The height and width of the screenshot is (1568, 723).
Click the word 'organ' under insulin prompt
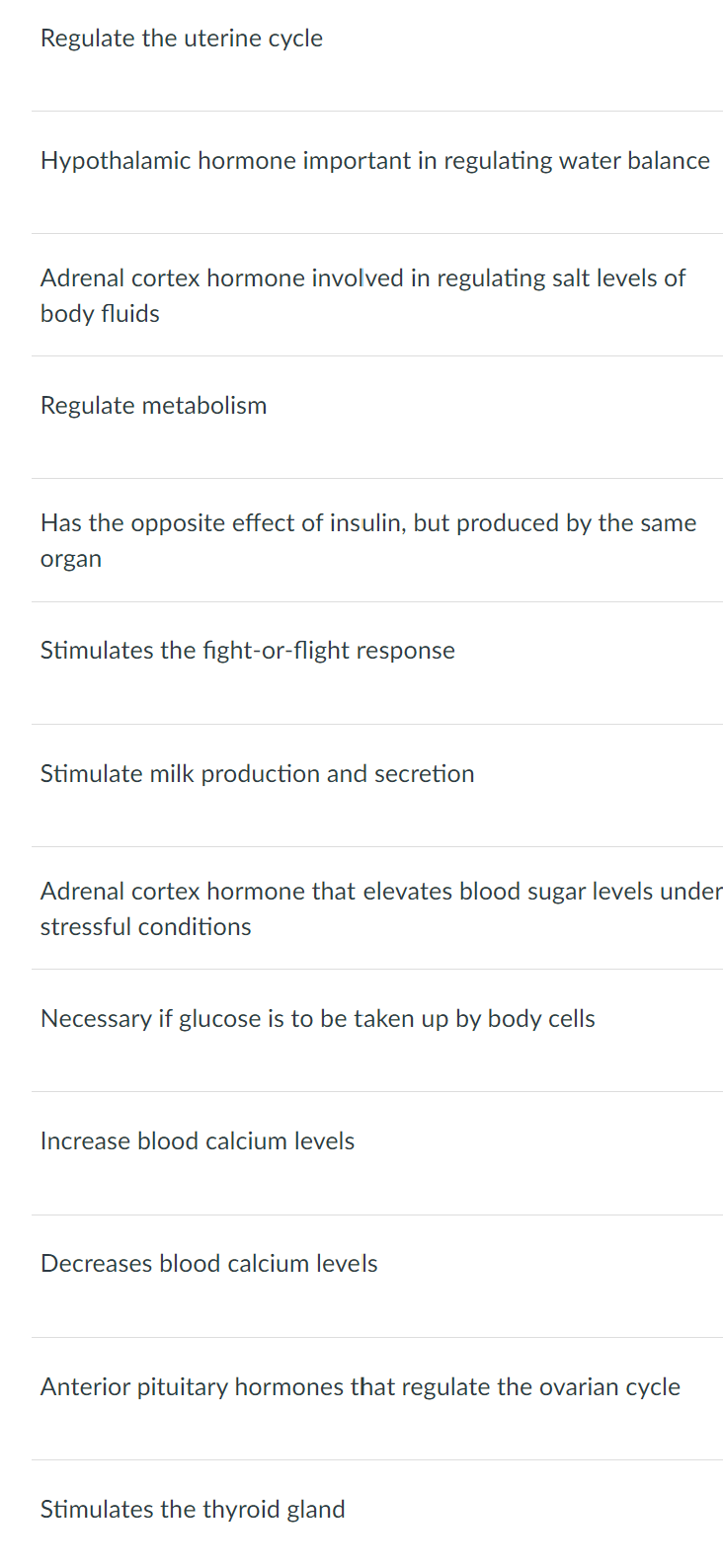point(70,560)
